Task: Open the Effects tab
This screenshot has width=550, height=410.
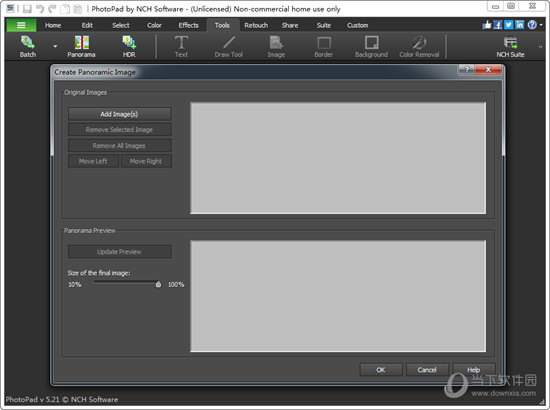Action: [x=188, y=25]
